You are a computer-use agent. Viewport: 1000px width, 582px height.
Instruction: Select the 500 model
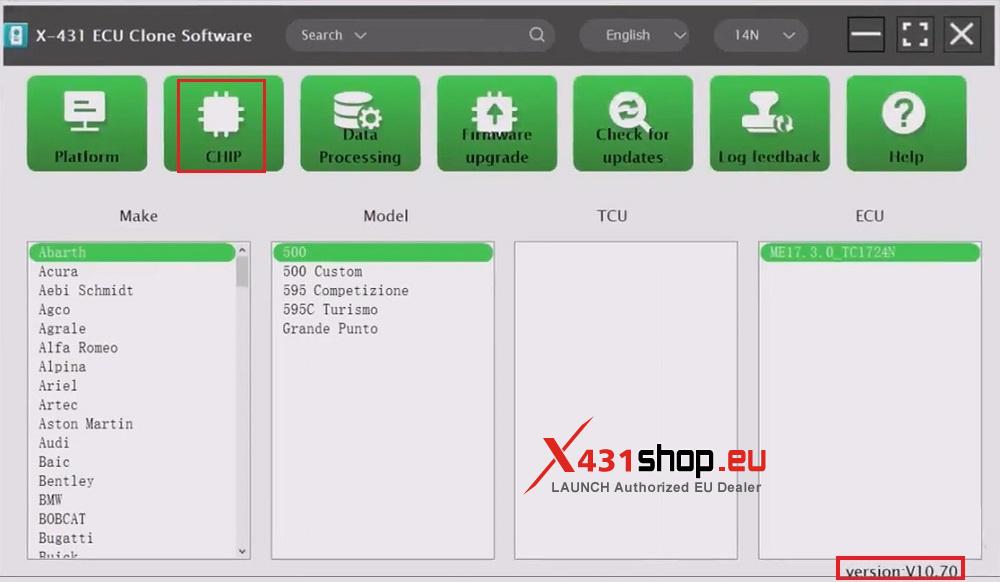pyautogui.click(x=383, y=252)
